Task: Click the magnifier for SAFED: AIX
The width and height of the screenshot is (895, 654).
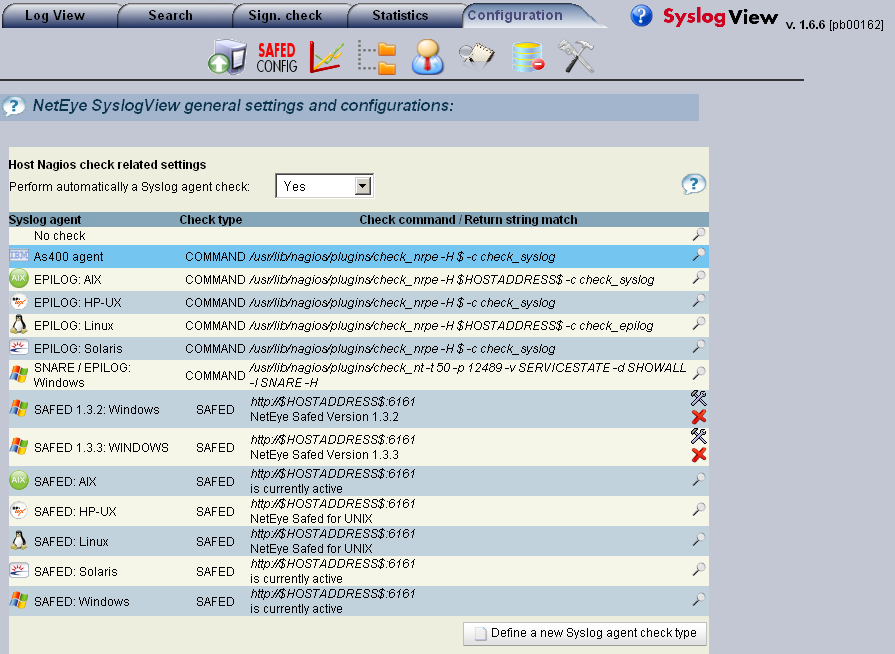Action: tap(699, 480)
